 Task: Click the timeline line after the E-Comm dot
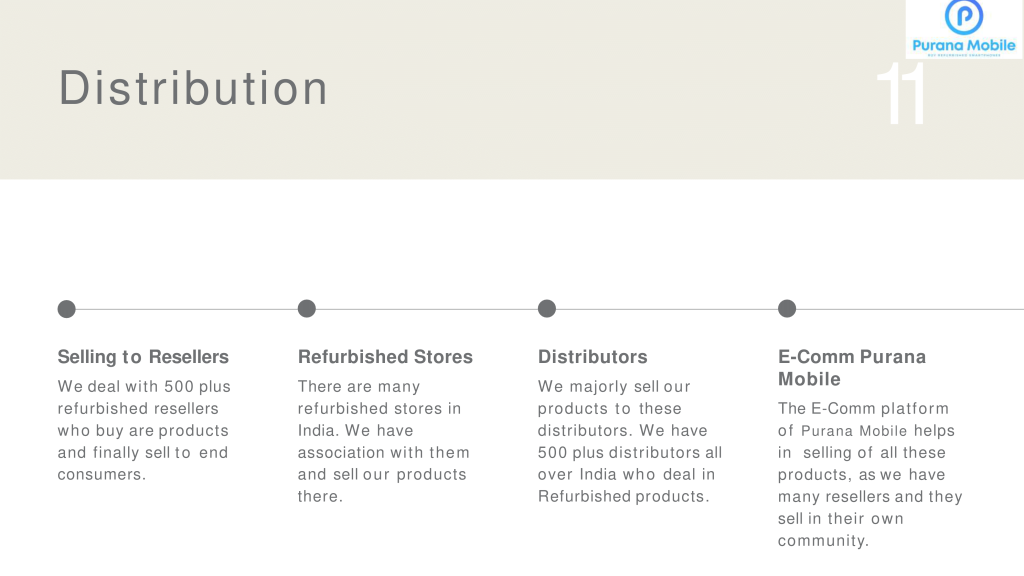click(910, 309)
